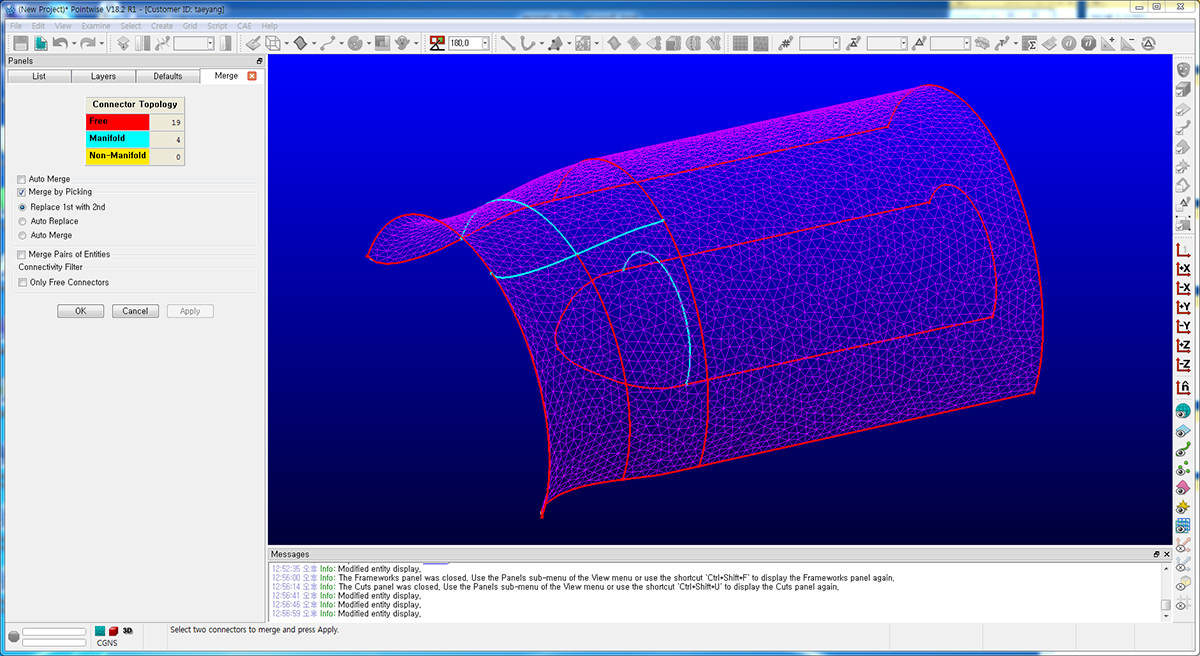Open the Redo history dropdown arrow
Screen dimensions: 1200x656
pyautogui.click(x=101, y=44)
